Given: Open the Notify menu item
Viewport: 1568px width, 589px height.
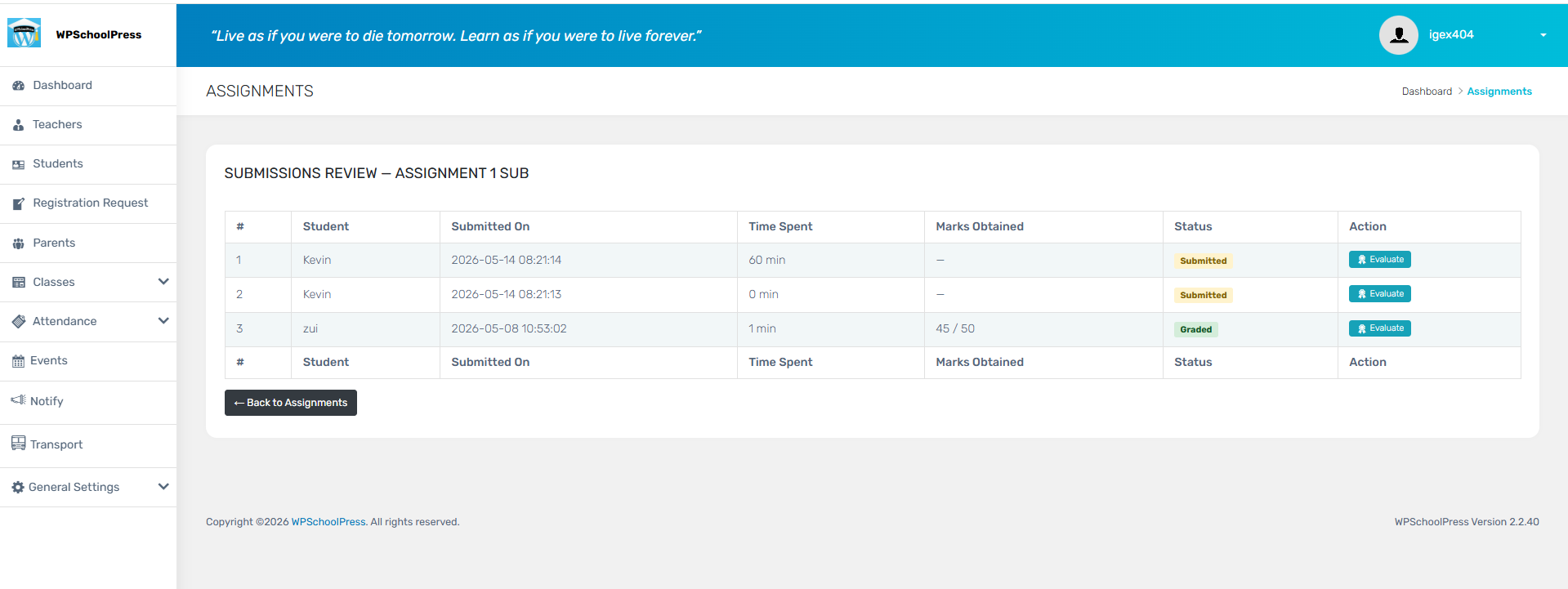Looking at the screenshot, I should point(88,402).
